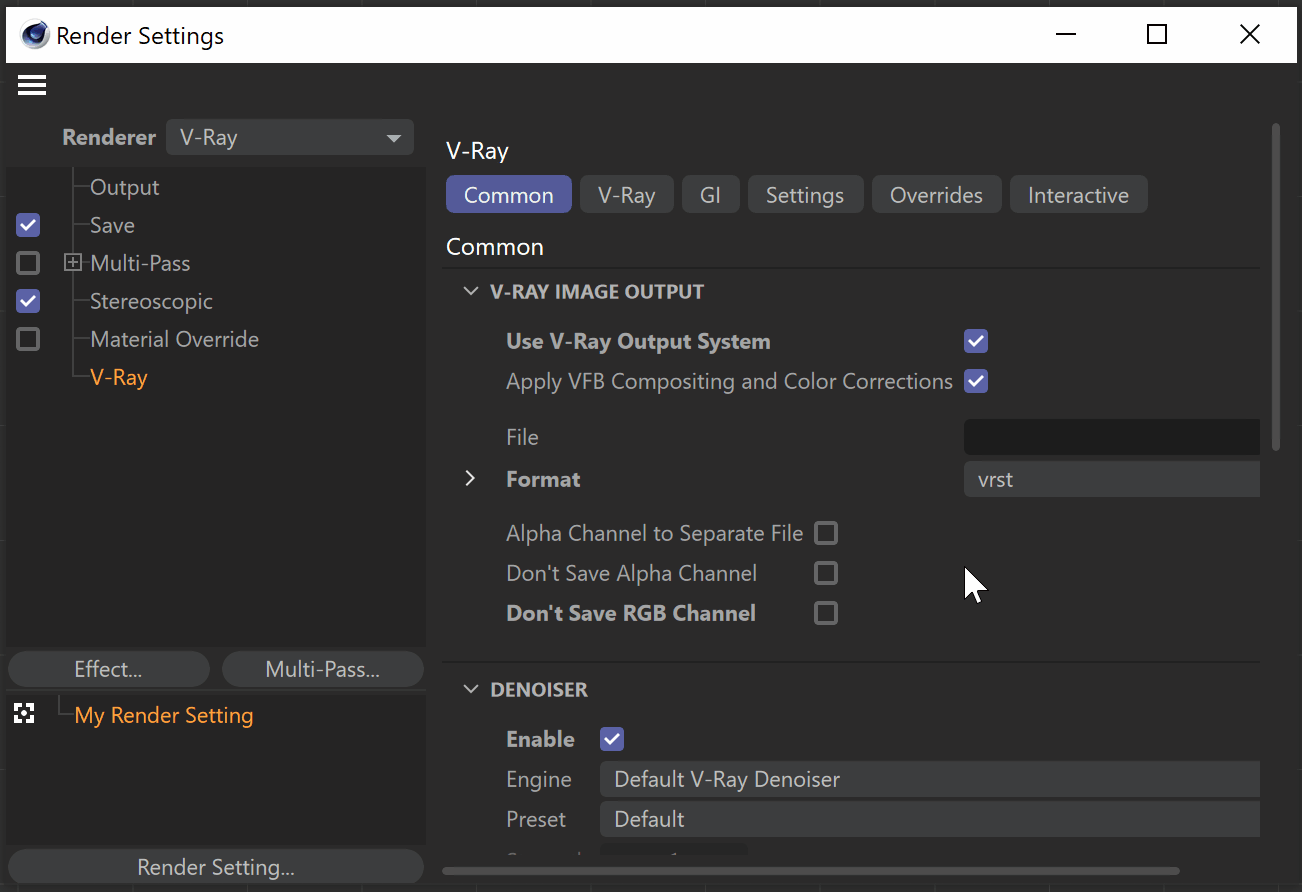Viewport: 1302px width, 892px height.
Task: Click the Cinema 4D logo icon in title bar
Action: pyautogui.click(x=35, y=35)
